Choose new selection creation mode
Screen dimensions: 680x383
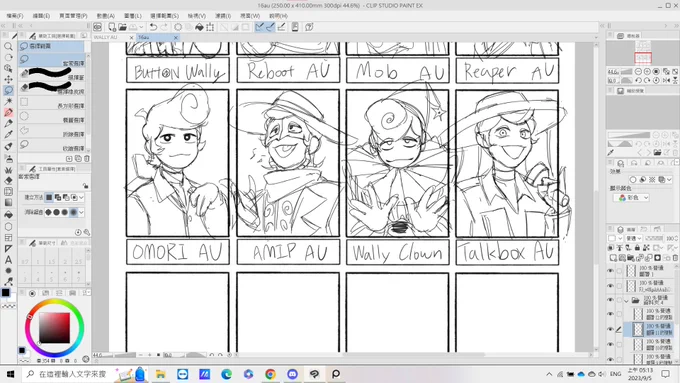point(49,197)
